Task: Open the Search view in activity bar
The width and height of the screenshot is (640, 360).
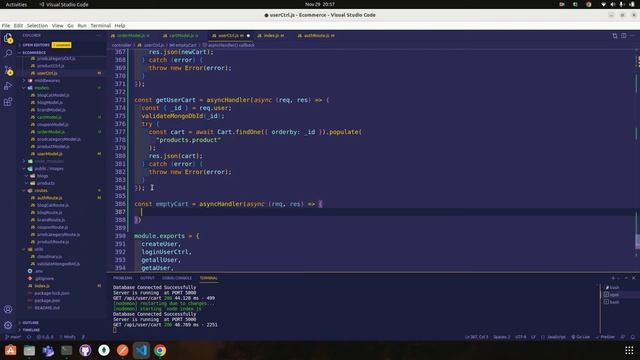Action: [8, 53]
